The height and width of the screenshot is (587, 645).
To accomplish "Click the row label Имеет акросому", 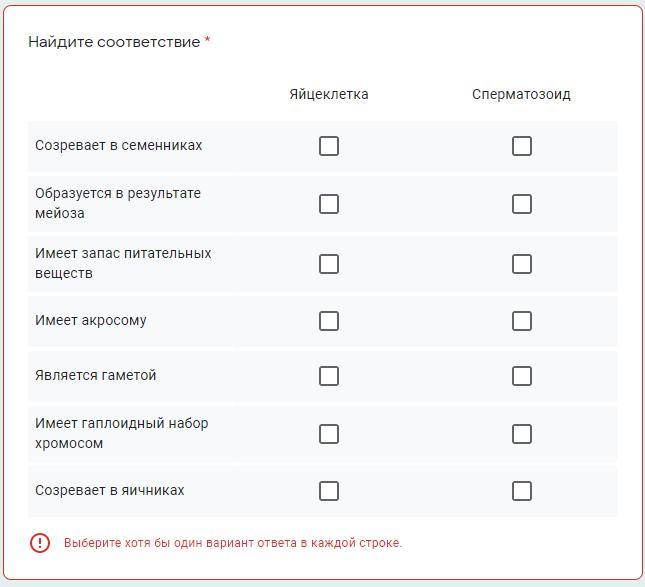I will (91, 321).
